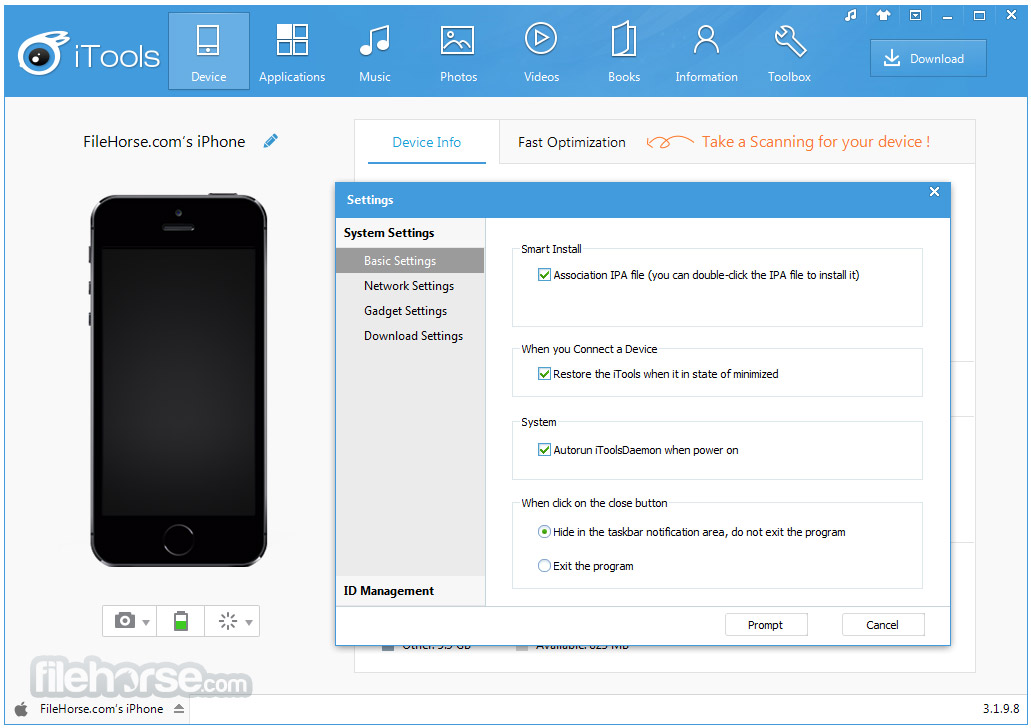Open the Applications section
This screenshot has height=728, width=1031.
pos(292,52)
